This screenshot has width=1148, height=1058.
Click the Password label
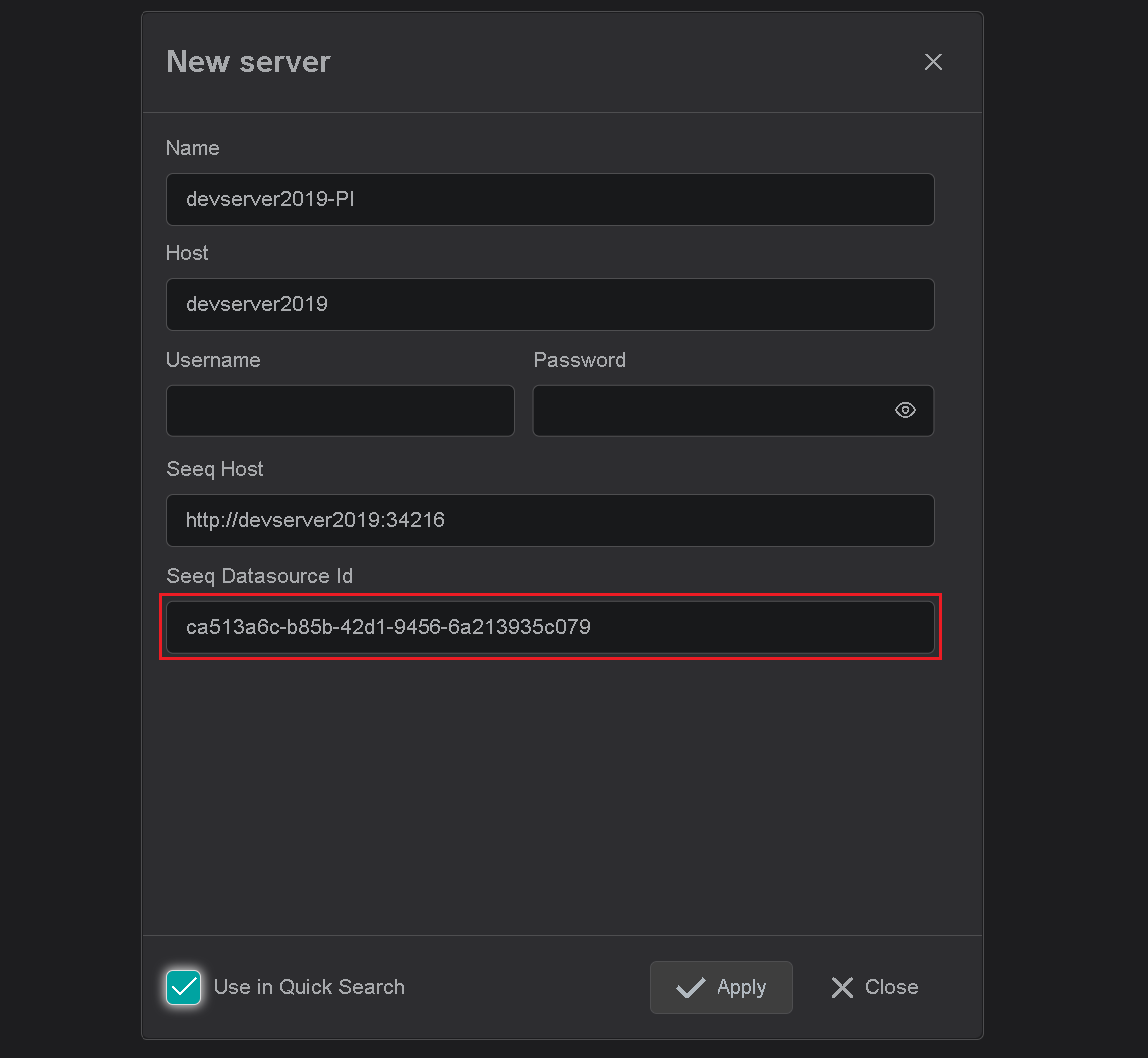(580, 360)
